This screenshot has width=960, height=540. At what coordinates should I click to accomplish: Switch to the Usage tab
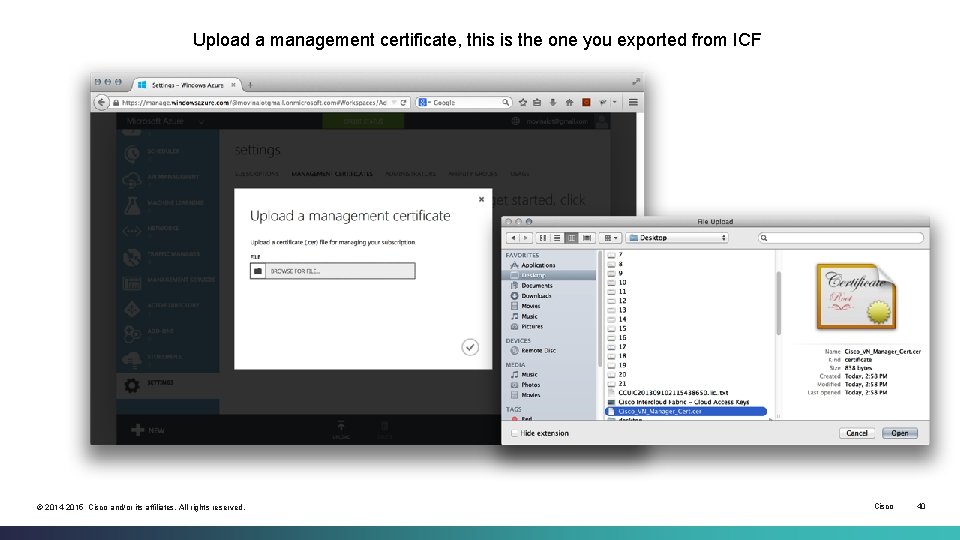(519, 174)
